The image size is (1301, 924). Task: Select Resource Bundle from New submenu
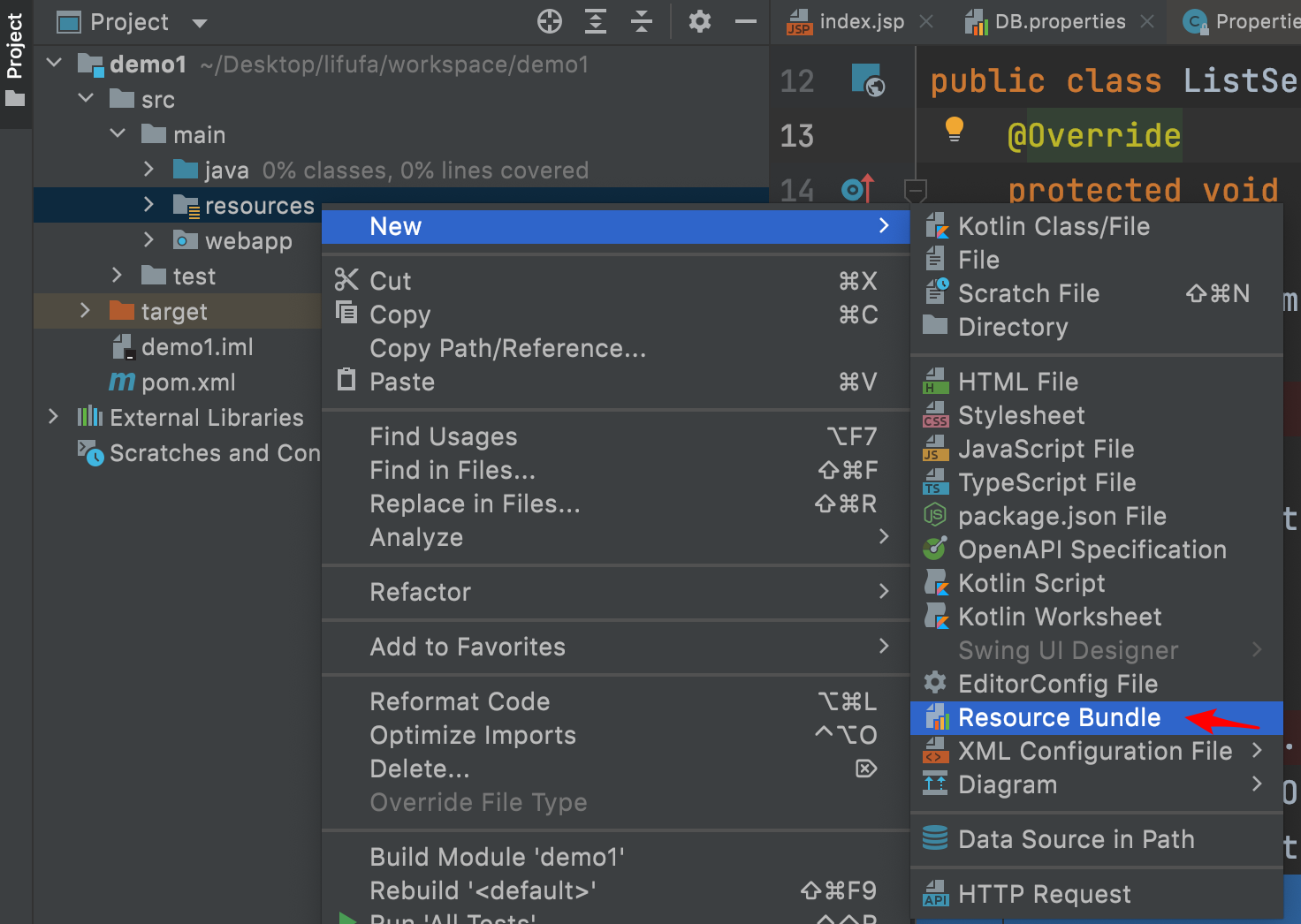pyautogui.click(x=1059, y=717)
